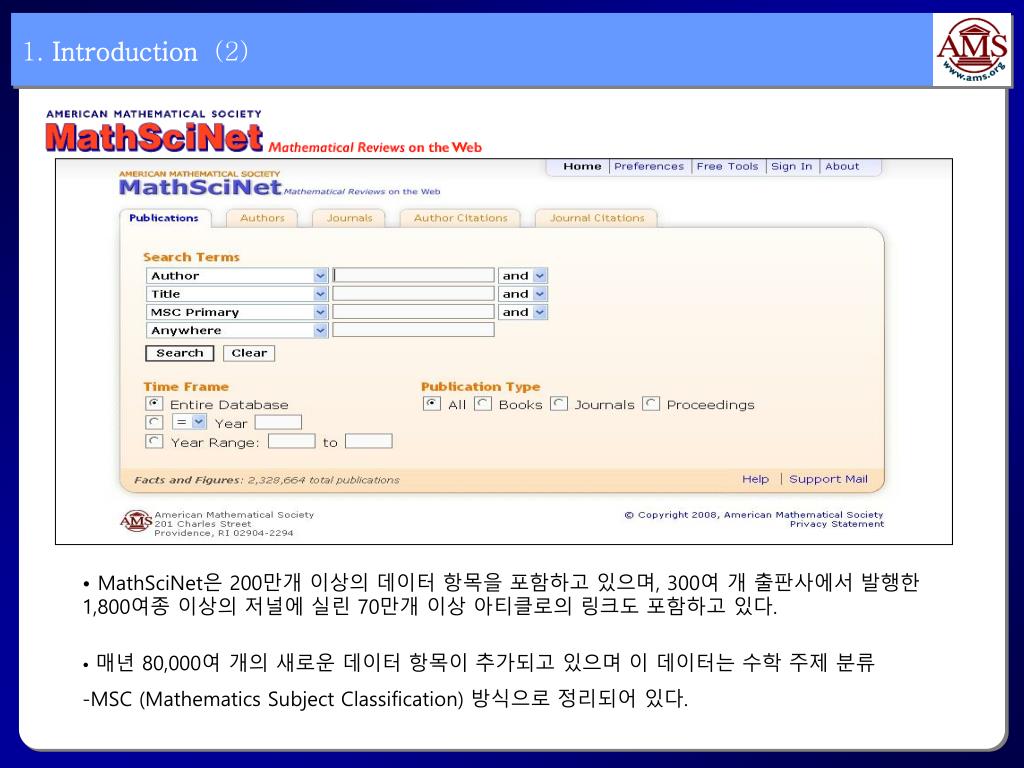The width and height of the screenshot is (1024, 768).
Task: Open the About menu item
Action: pyautogui.click(x=842, y=167)
